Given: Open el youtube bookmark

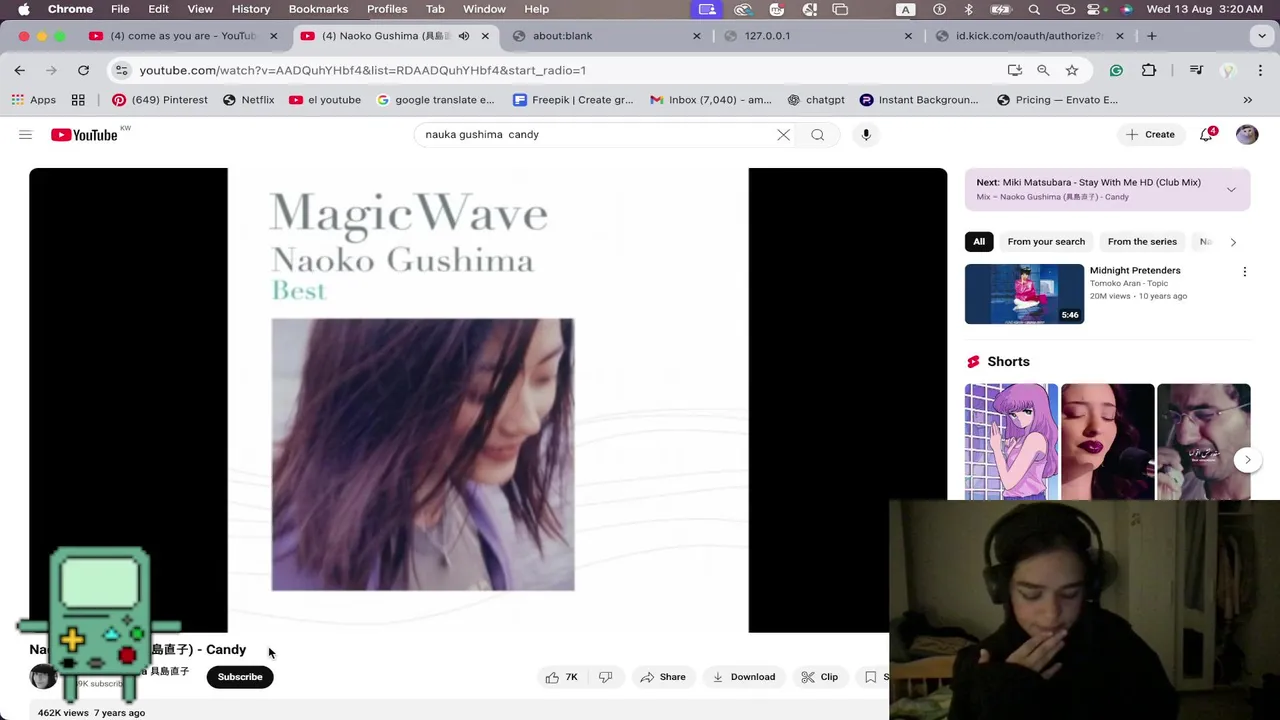Looking at the screenshot, I should pyautogui.click(x=325, y=100).
